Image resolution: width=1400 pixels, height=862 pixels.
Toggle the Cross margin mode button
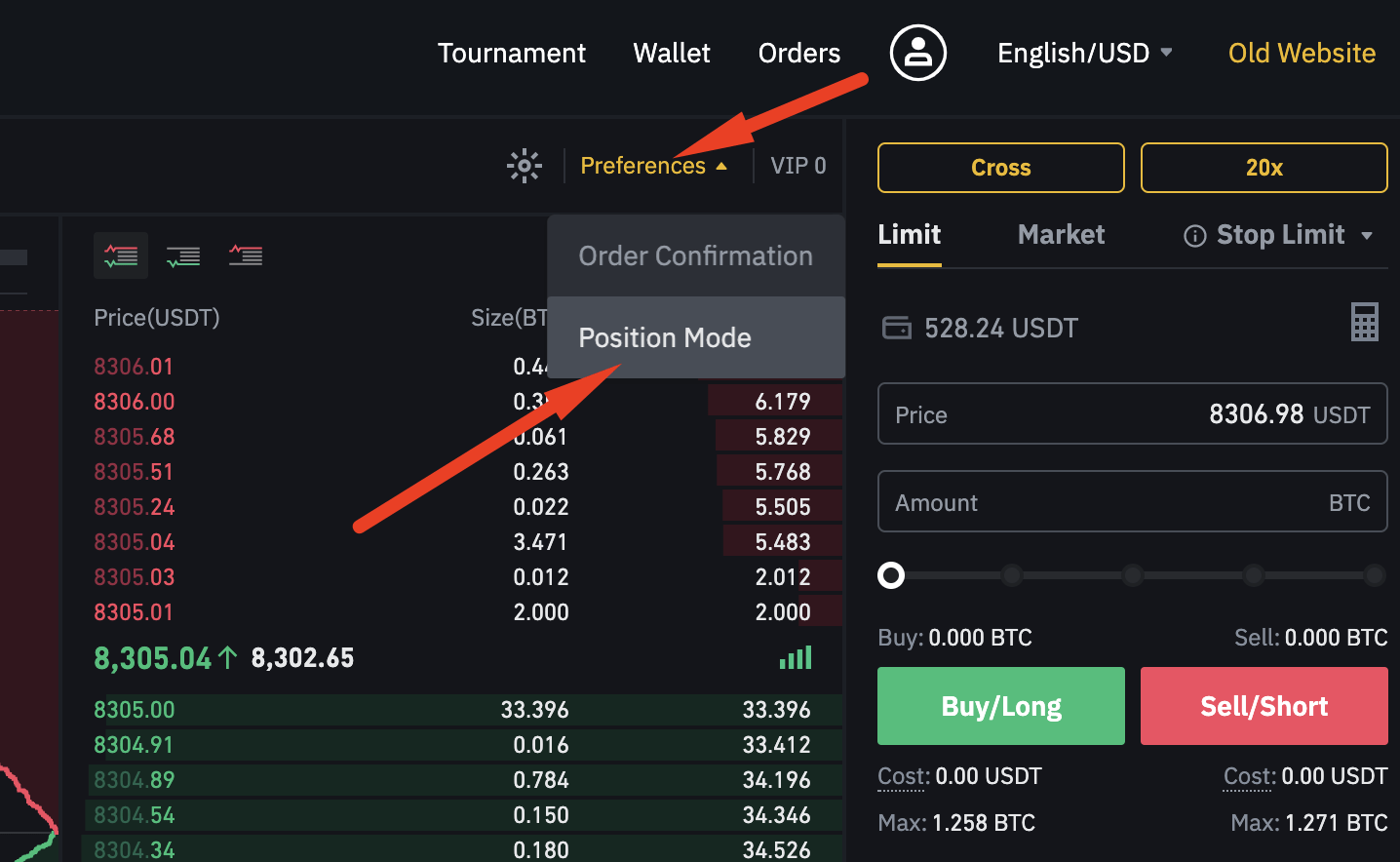click(1001, 168)
